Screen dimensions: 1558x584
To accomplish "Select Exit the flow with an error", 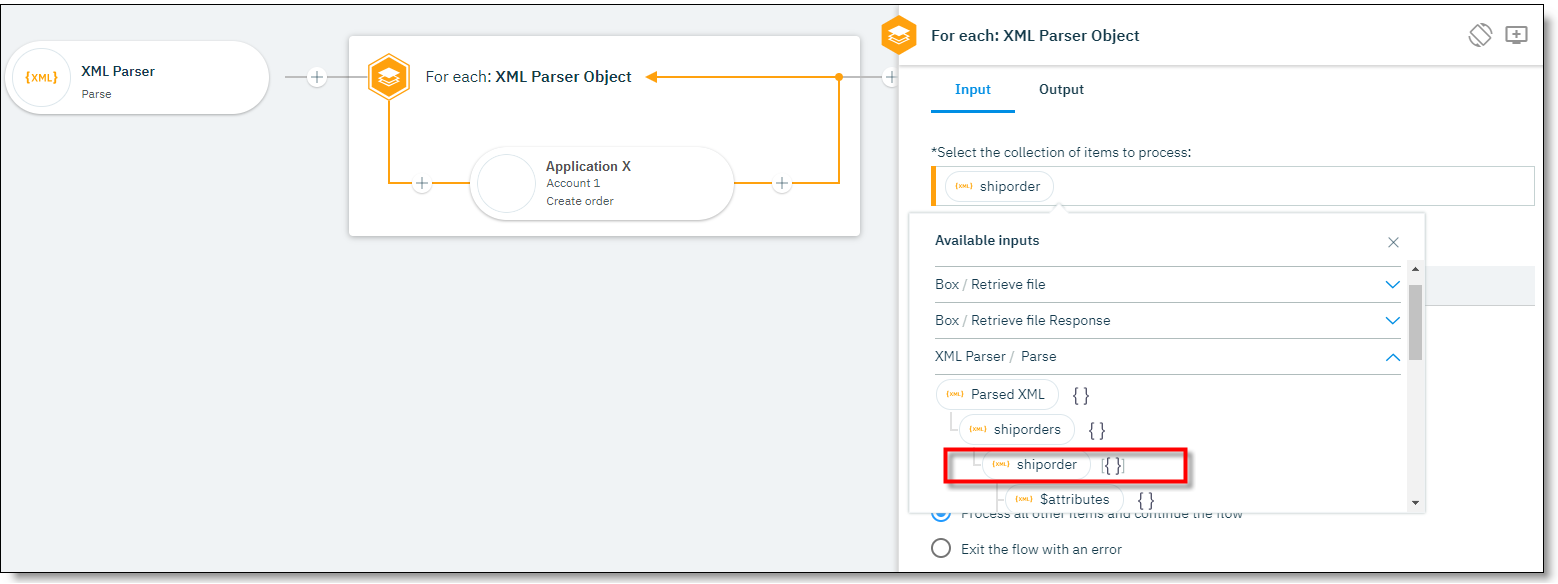I will pyautogui.click(x=941, y=548).
